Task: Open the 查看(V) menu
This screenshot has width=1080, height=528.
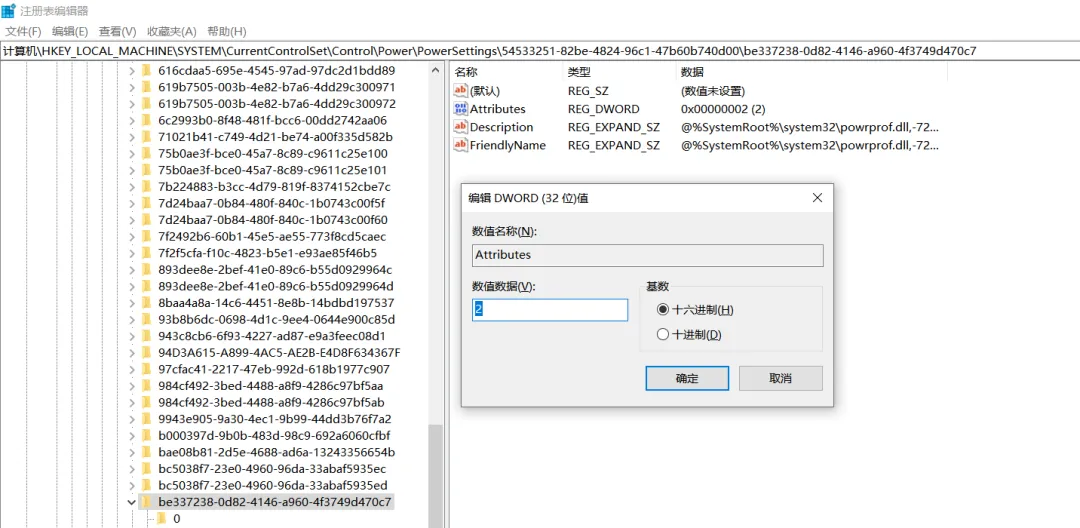Action: pos(117,31)
